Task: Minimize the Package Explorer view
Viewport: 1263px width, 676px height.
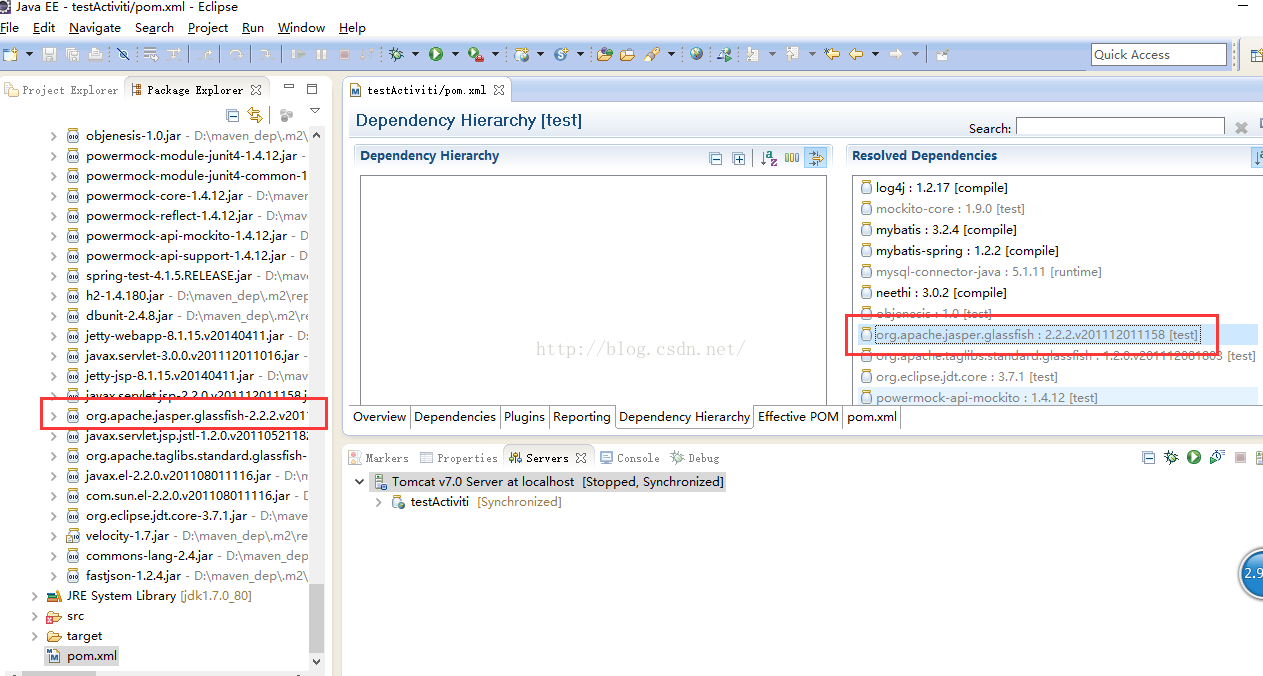Action: (288, 89)
